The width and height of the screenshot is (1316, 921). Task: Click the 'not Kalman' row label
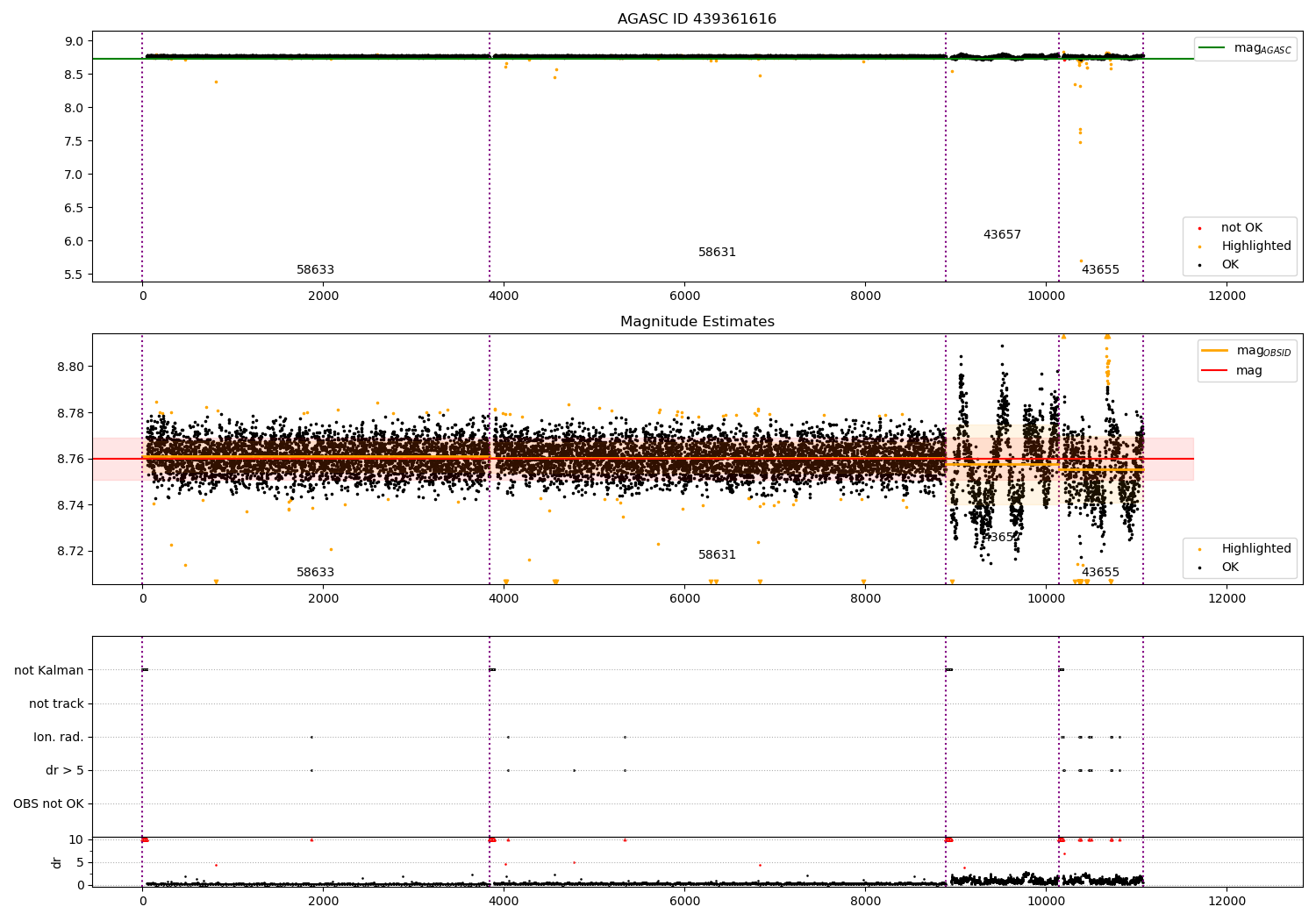click(49, 671)
